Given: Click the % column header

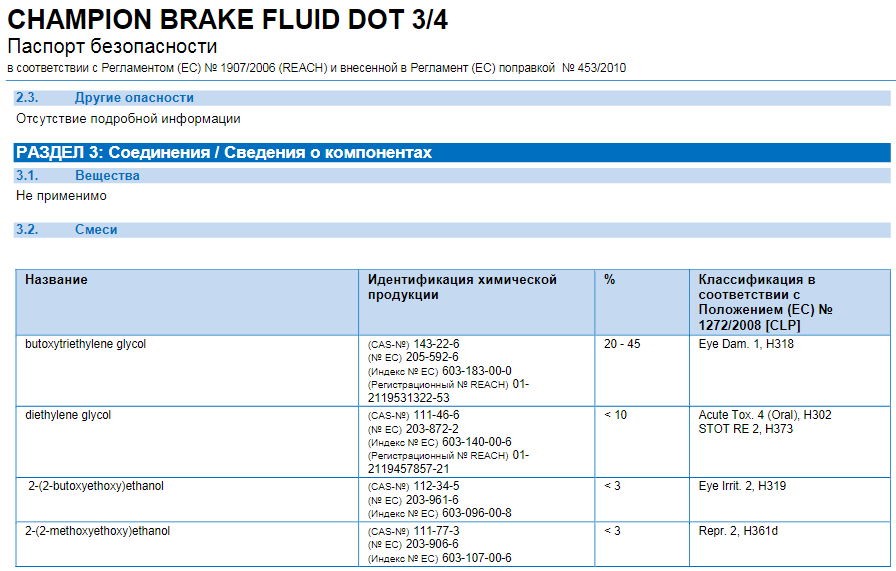Looking at the screenshot, I should coord(642,302).
